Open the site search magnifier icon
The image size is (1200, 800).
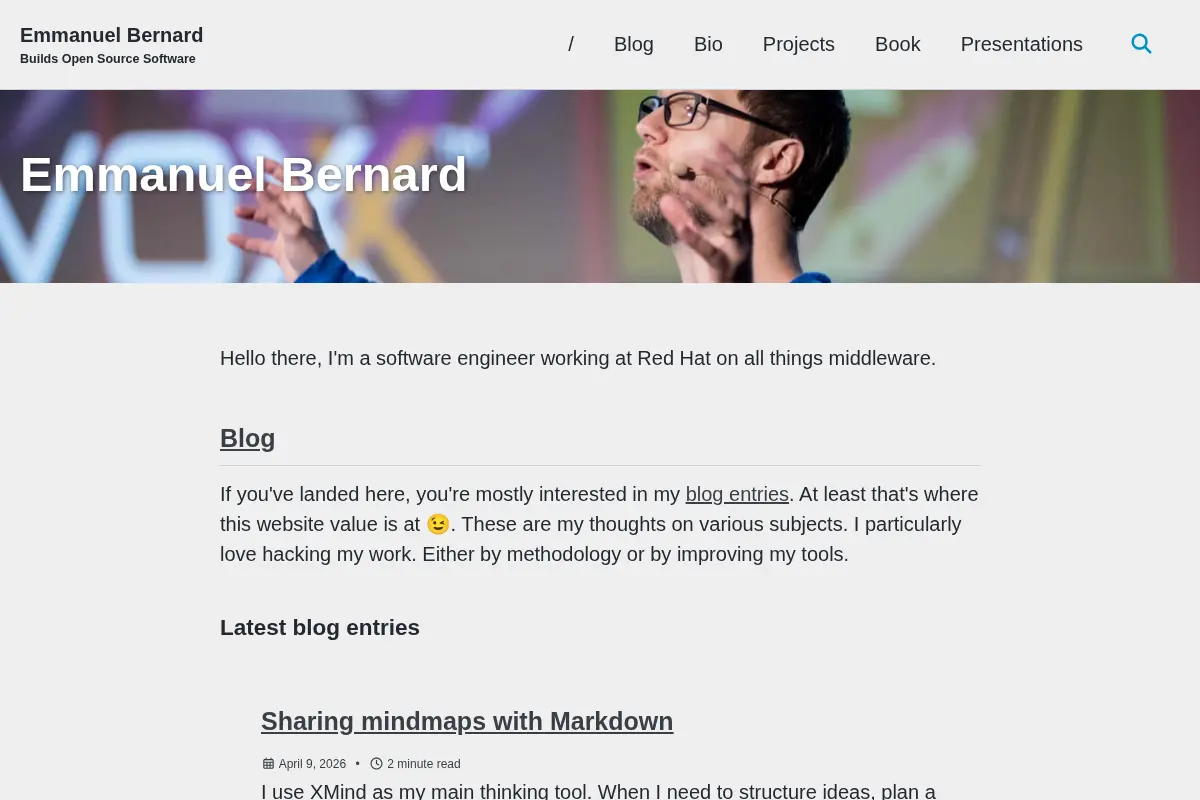coord(1141,44)
